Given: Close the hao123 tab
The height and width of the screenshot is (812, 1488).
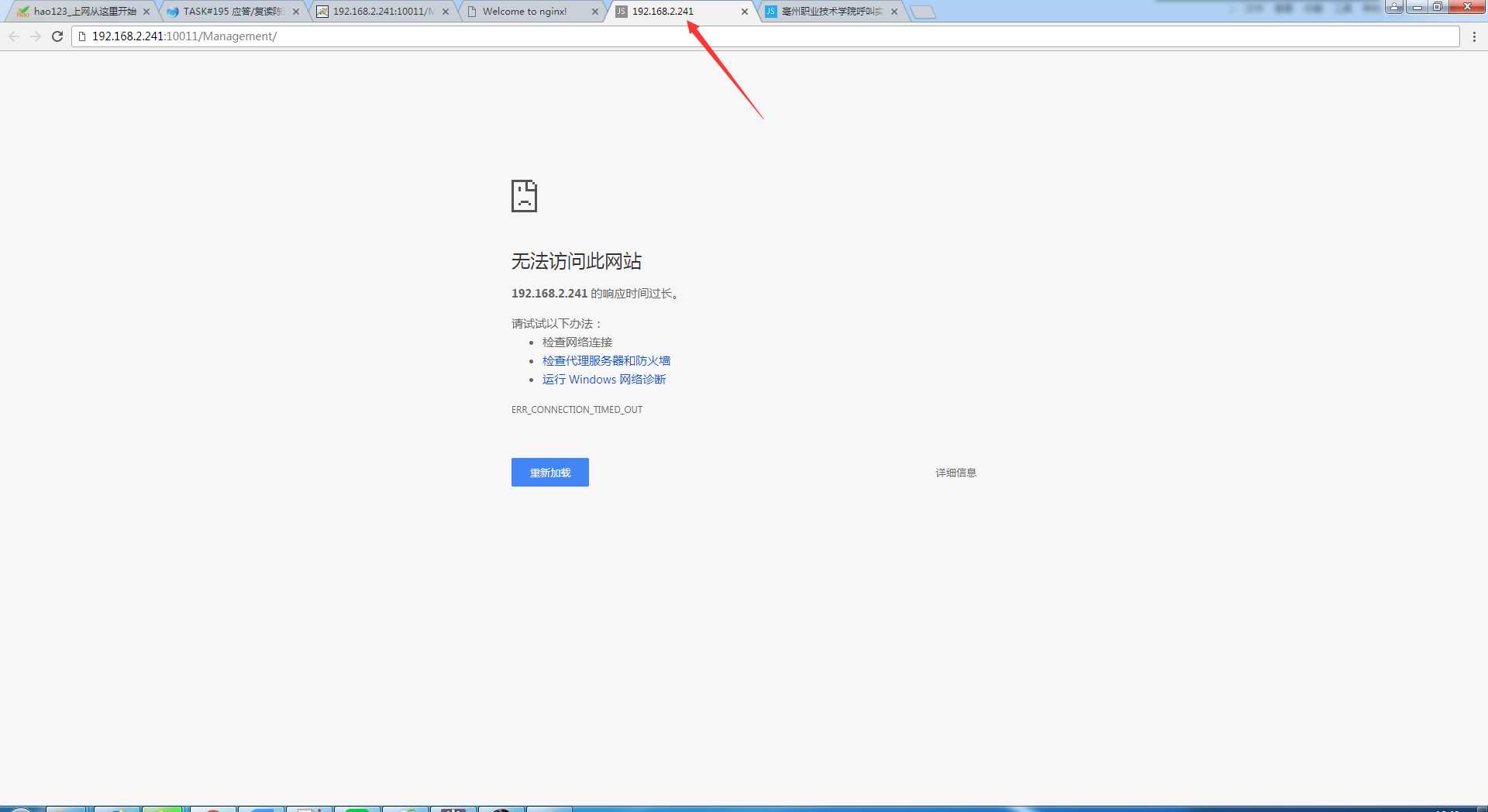Looking at the screenshot, I should tap(146, 12).
